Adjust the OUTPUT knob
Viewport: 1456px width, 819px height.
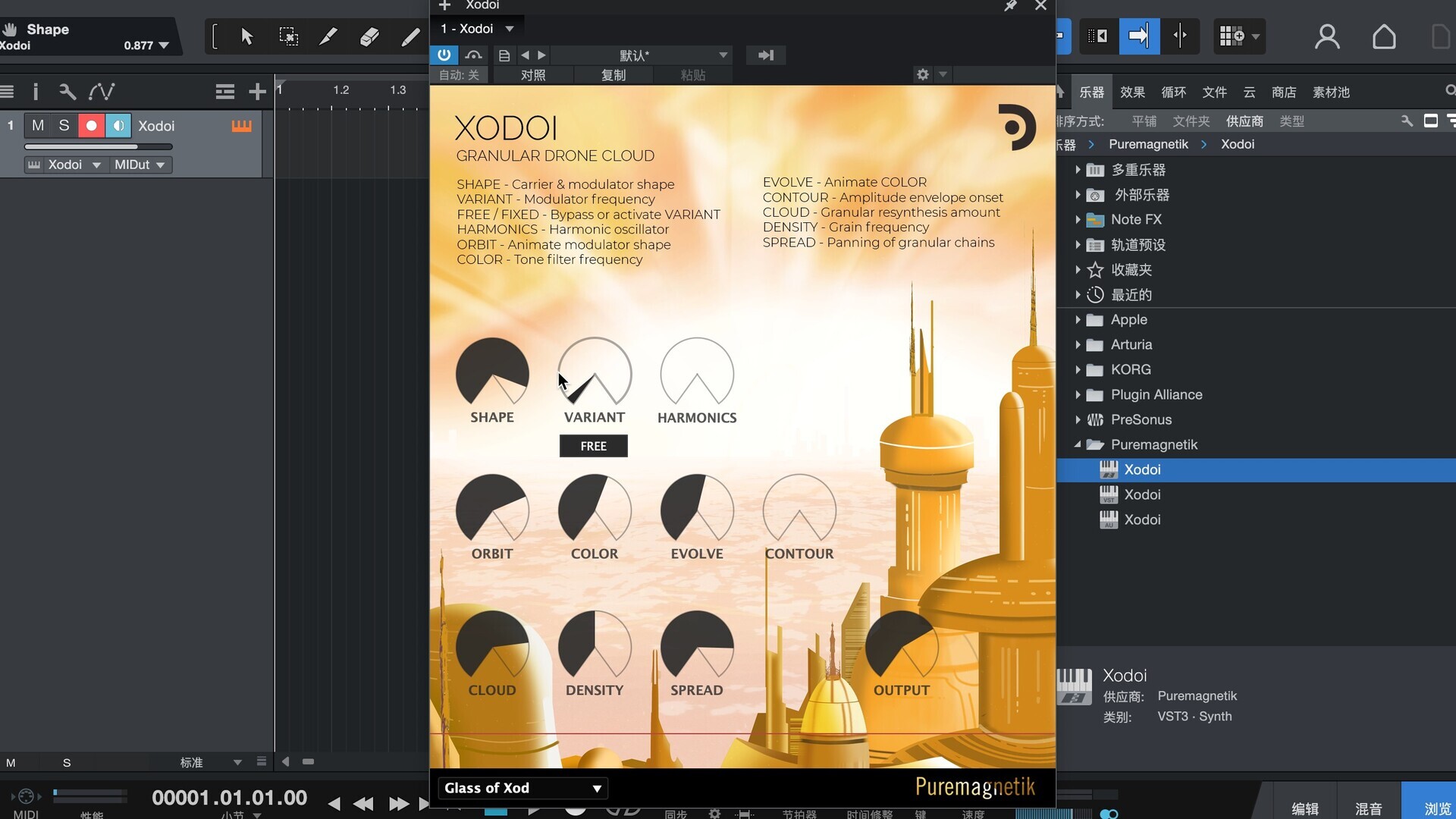point(902,646)
